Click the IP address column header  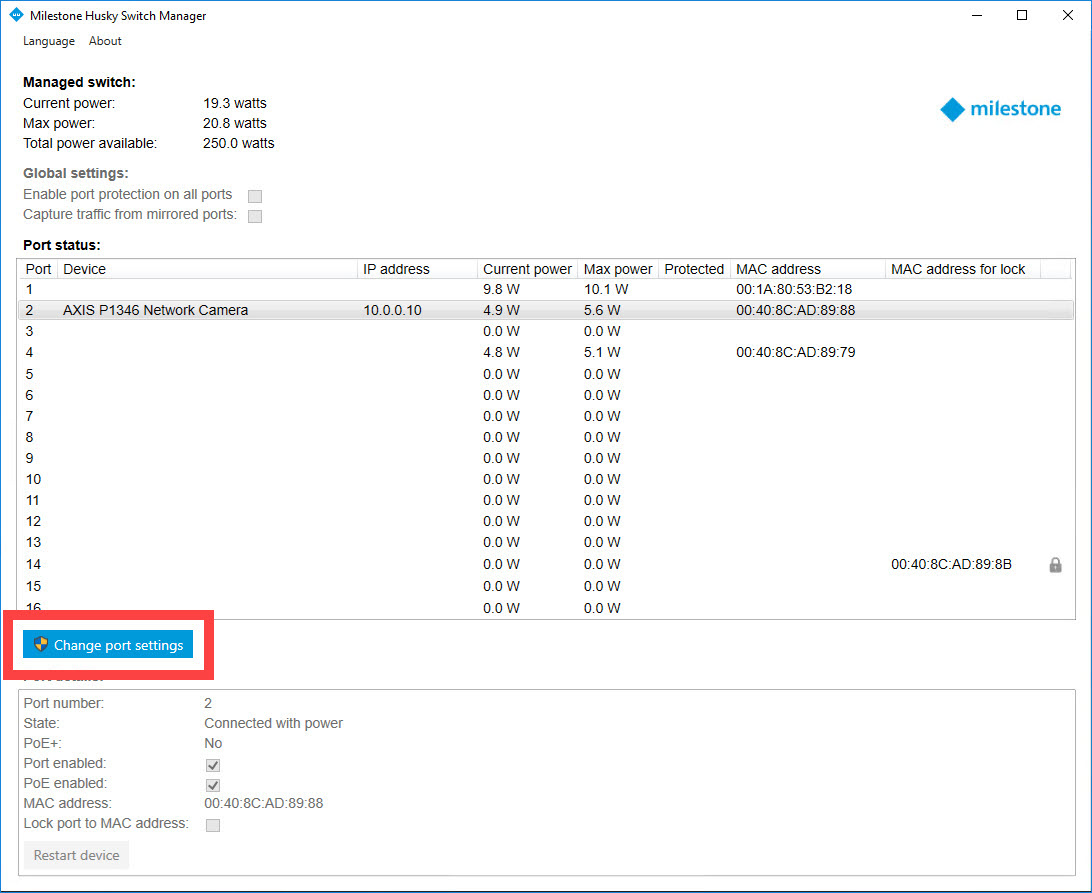pyautogui.click(x=396, y=269)
